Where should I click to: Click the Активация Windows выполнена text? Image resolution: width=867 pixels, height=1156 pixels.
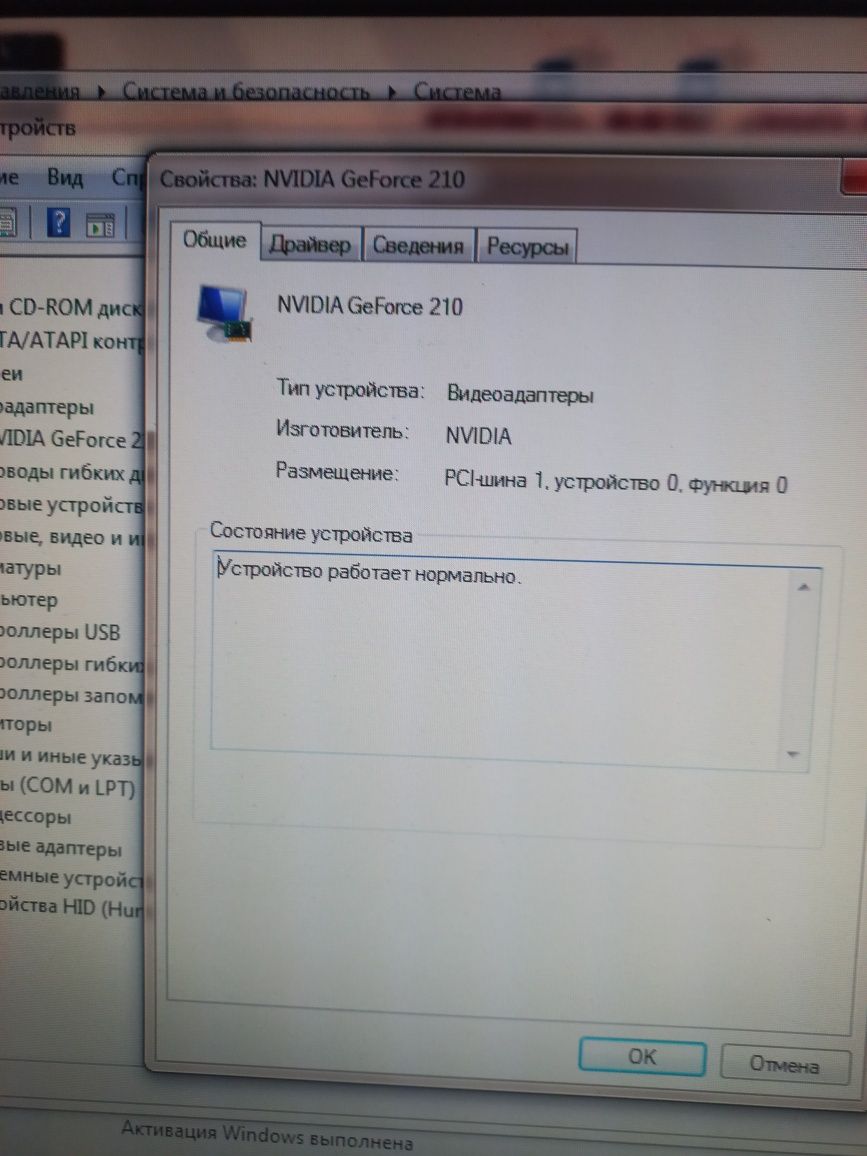point(267,1135)
